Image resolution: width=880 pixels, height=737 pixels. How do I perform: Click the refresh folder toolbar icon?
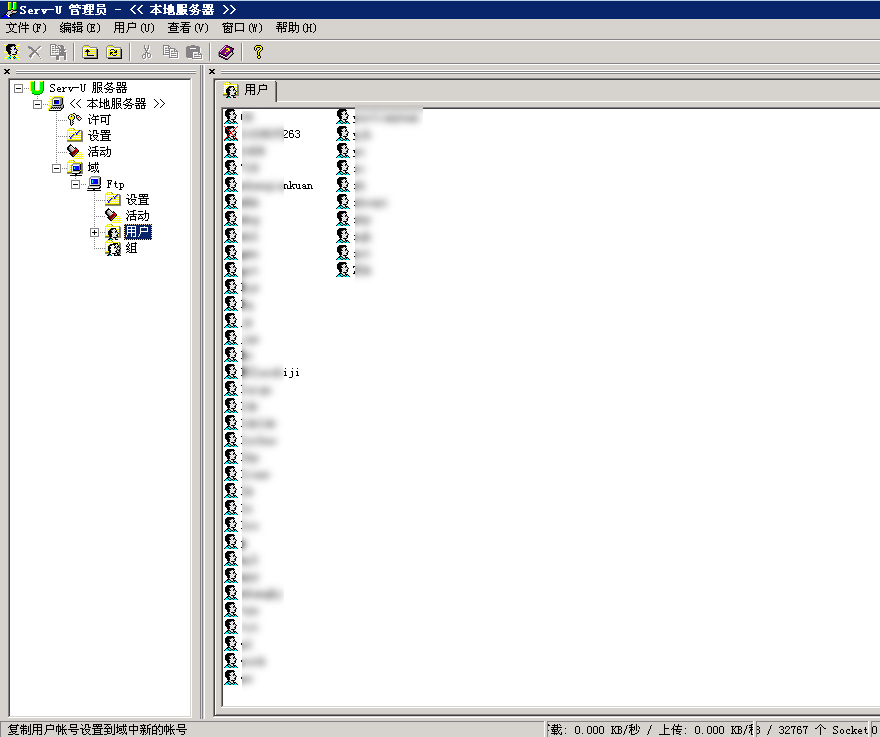[x=114, y=52]
